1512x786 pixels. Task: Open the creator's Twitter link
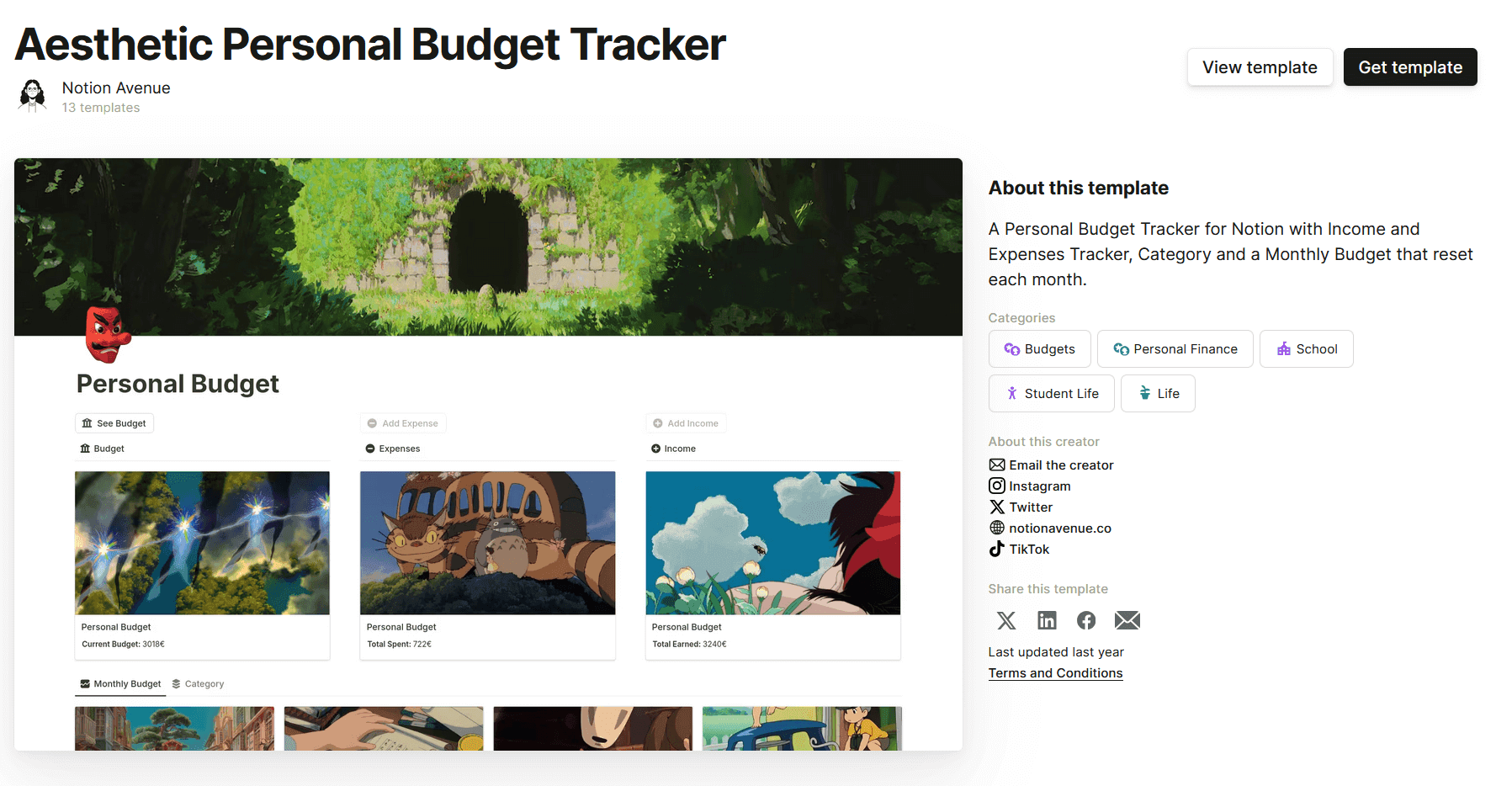1031,507
